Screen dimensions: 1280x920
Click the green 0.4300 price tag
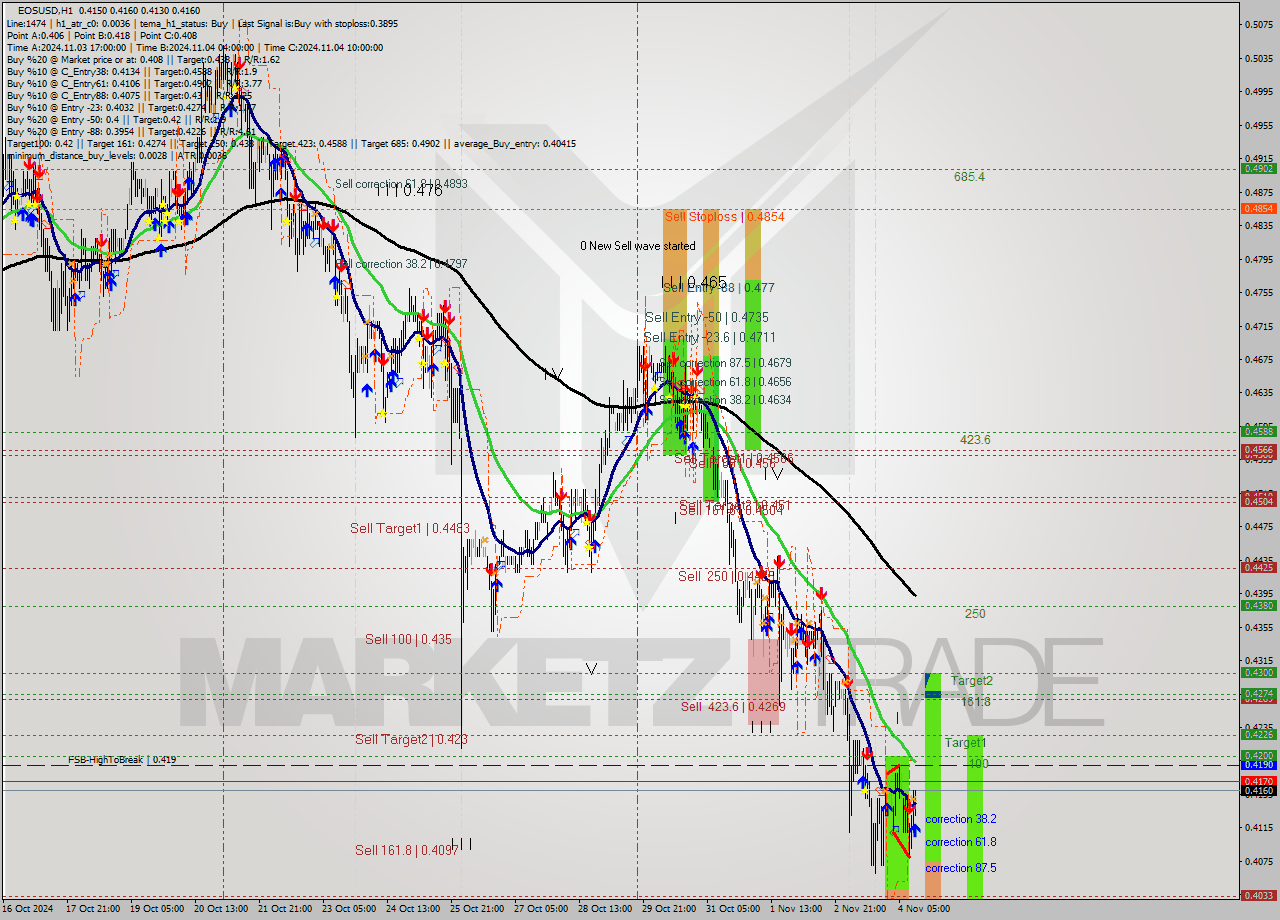pos(1257,673)
